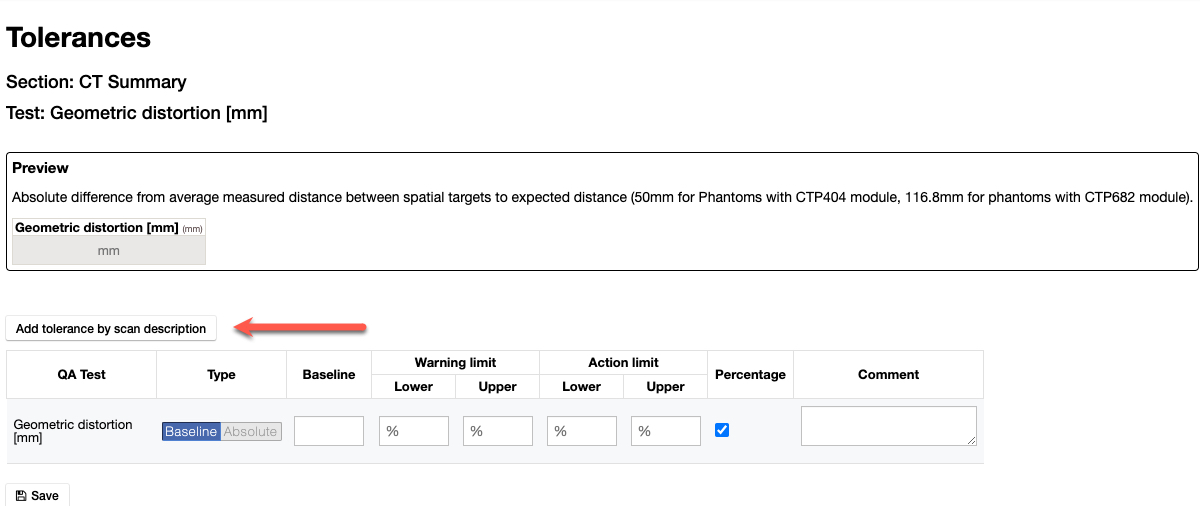Image resolution: width=1200 pixels, height=506 pixels.
Task: Click Add tolerance by scan description
Action: click(111, 328)
